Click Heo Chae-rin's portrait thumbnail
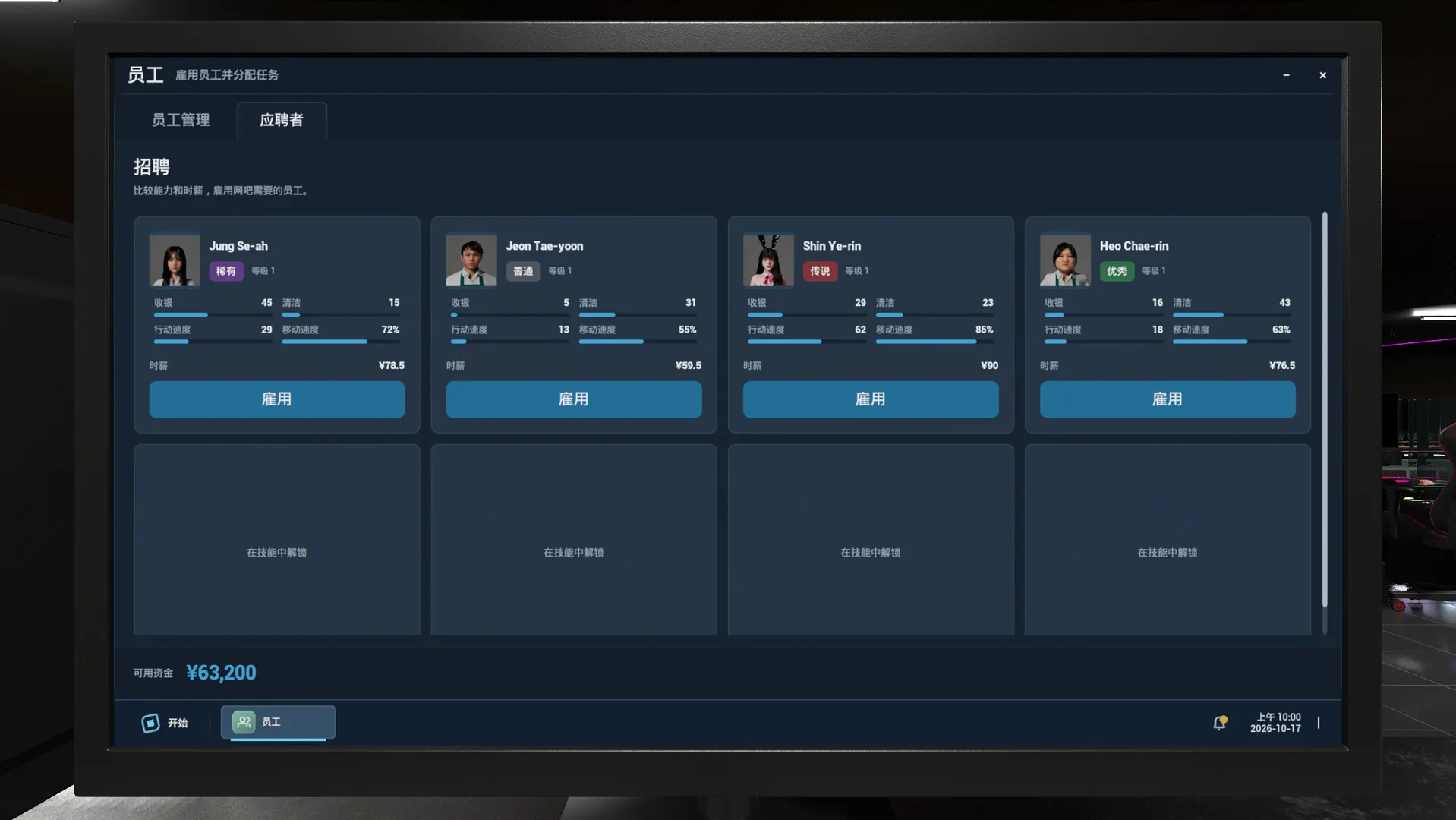This screenshot has width=1456, height=820. [1065, 260]
